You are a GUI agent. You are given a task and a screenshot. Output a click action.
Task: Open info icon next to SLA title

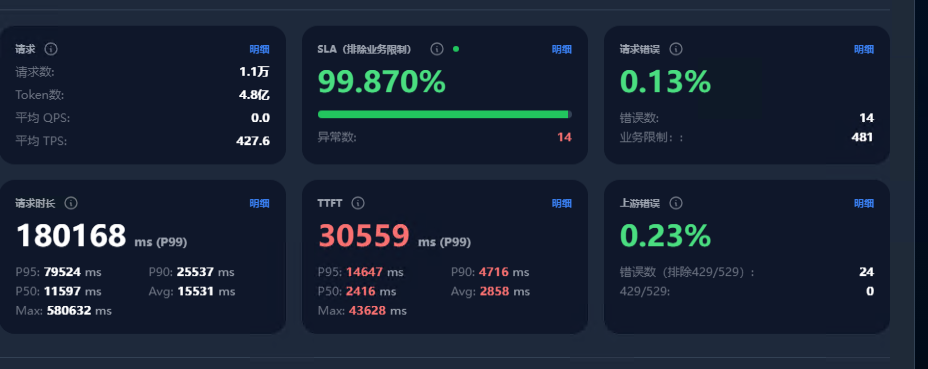(437, 49)
